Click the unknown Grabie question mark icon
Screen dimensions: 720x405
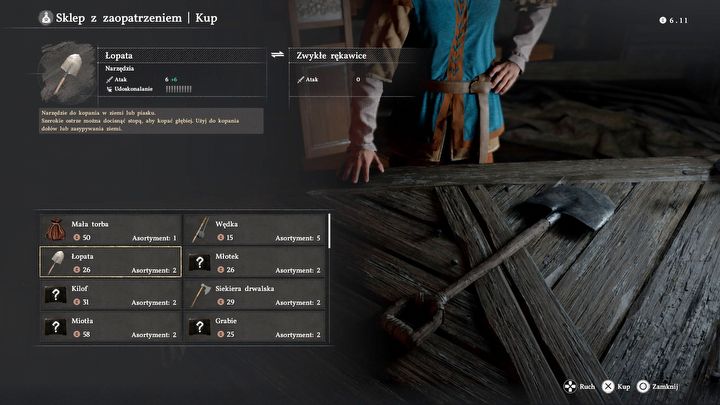(x=200, y=327)
